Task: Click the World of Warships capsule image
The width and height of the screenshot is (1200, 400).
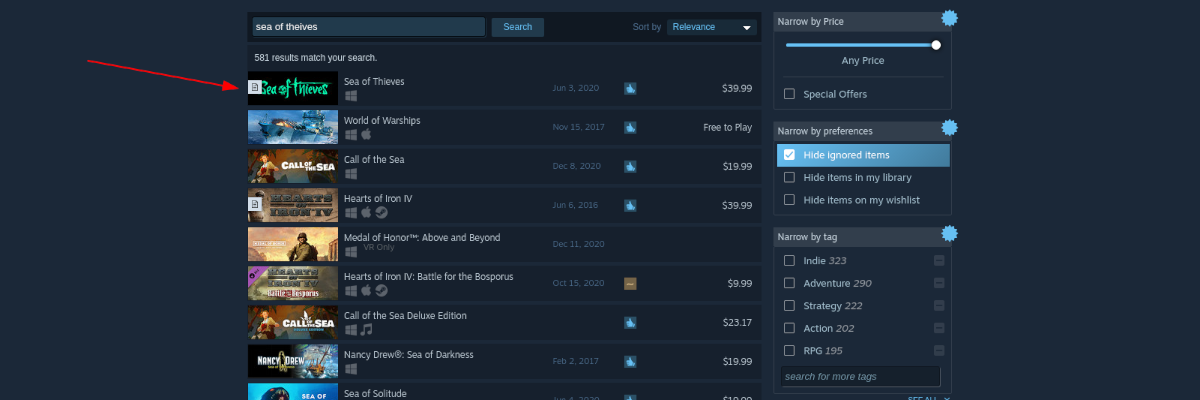Action: click(293, 127)
